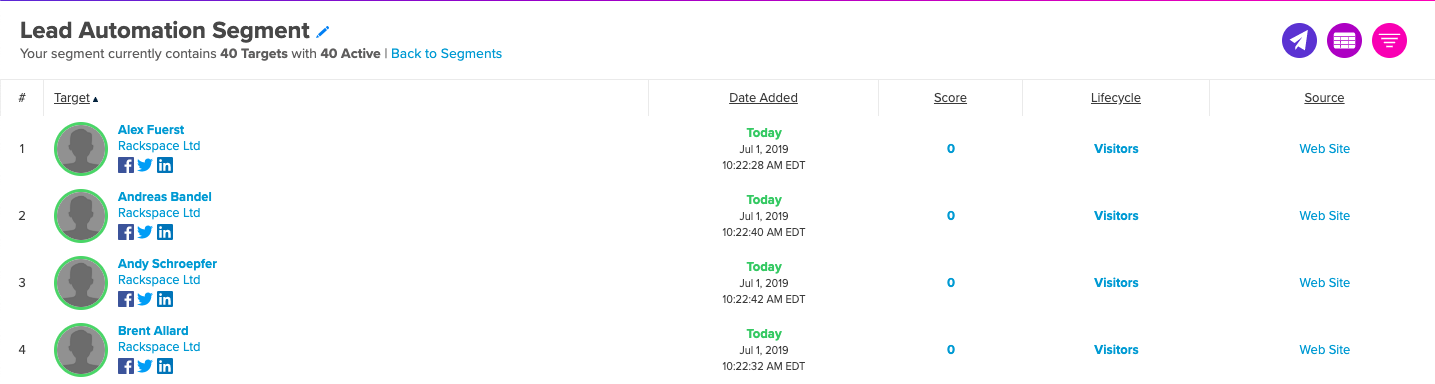Viewport: 1435px width, 384px height.
Task: Open Andreas Bandel's Twitter icon
Action: point(145,232)
